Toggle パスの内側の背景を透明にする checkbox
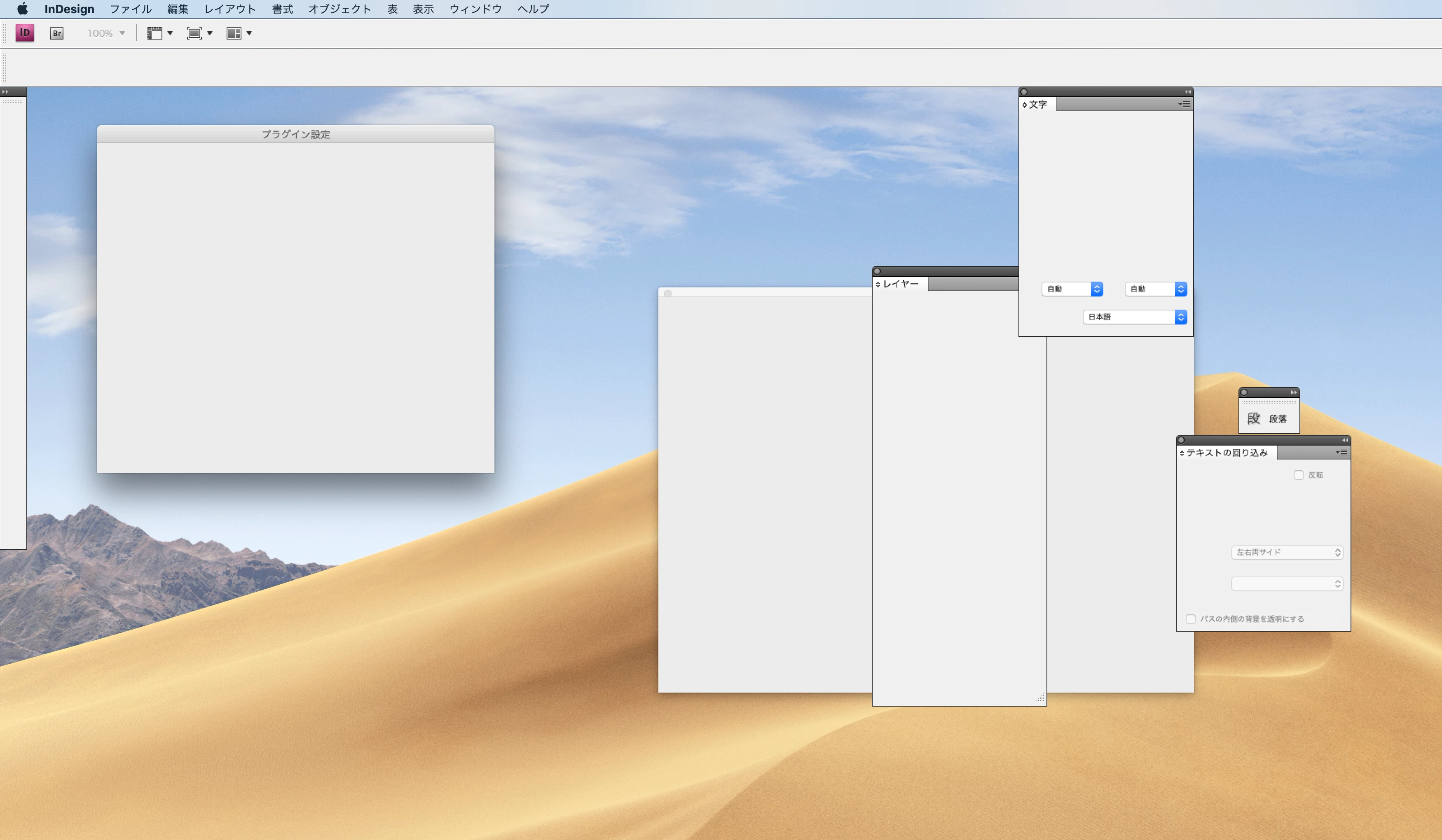1442x840 pixels. (x=1191, y=619)
